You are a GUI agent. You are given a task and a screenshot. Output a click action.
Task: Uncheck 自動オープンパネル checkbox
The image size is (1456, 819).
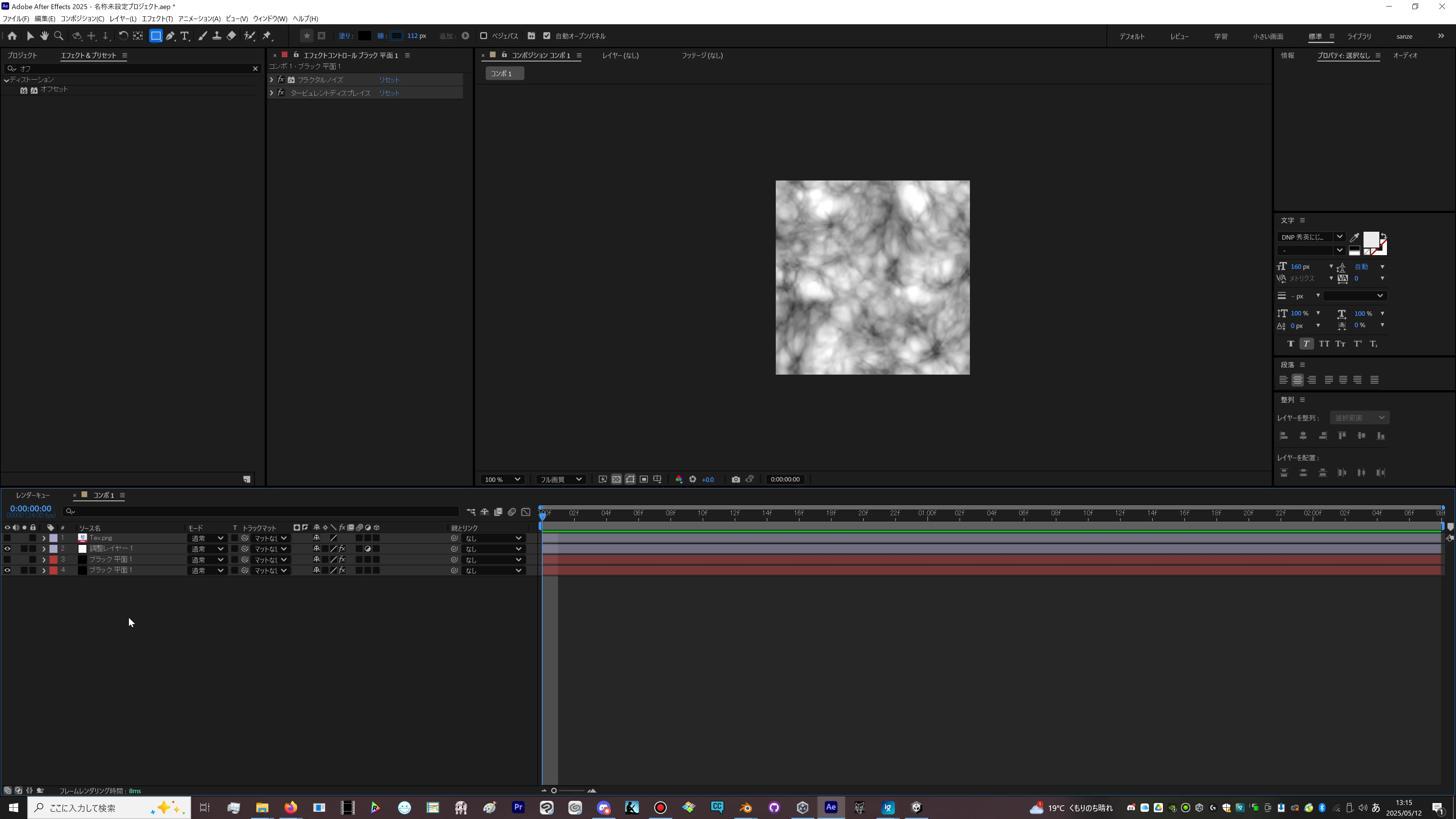(546, 36)
